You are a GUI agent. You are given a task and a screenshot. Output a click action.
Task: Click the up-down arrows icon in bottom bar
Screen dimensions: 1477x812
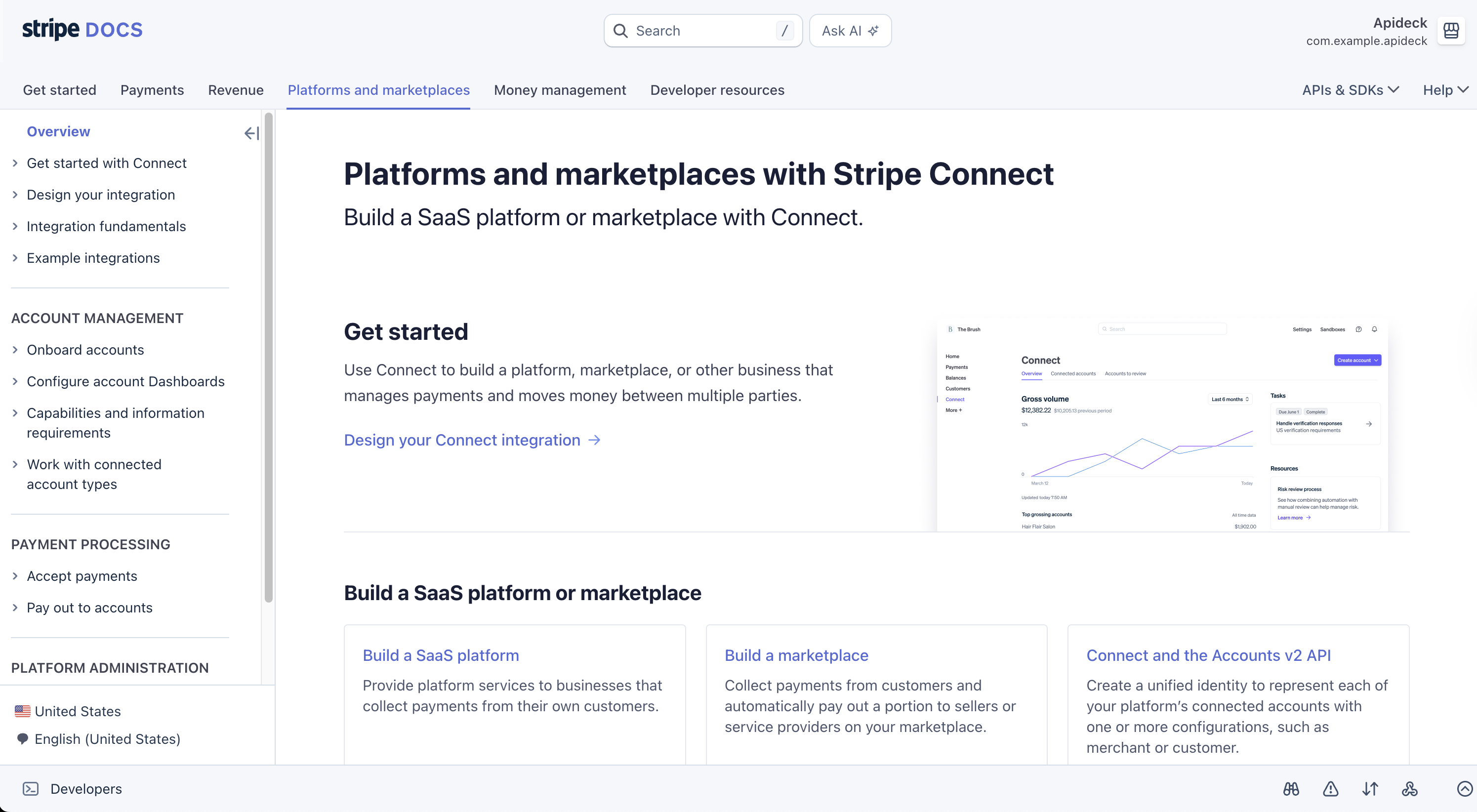[x=1371, y=789]
